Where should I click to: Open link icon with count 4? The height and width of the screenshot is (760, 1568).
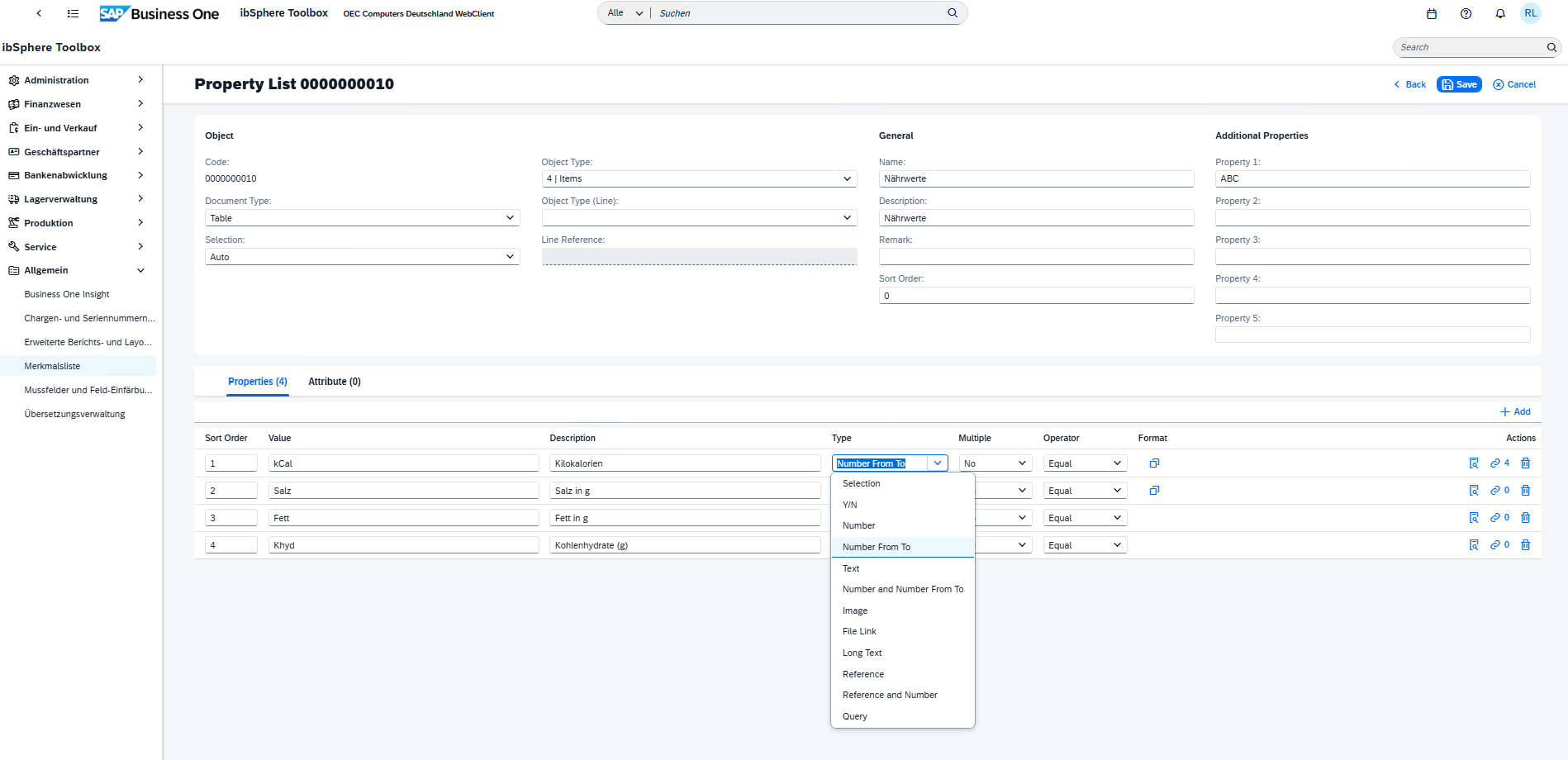click(x=1499, y=463)
